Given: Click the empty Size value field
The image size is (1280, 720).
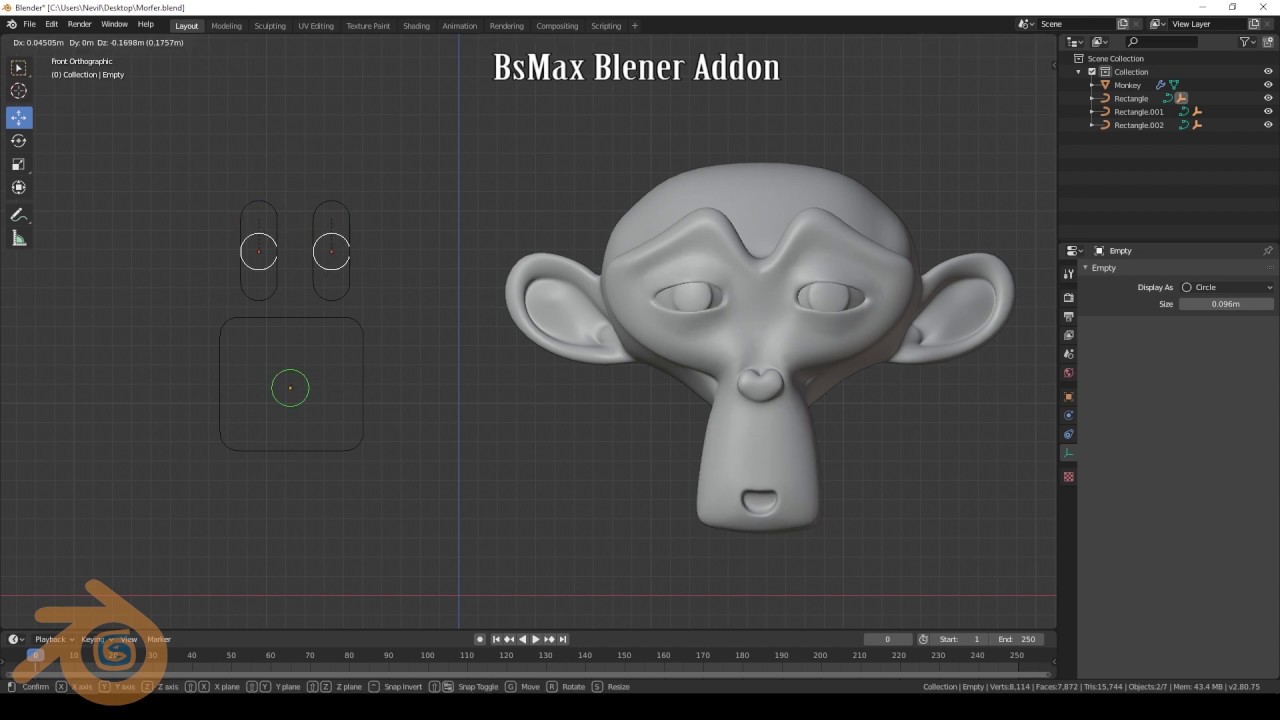Looking at the screenshot, I should click(x=1227, y=304).
